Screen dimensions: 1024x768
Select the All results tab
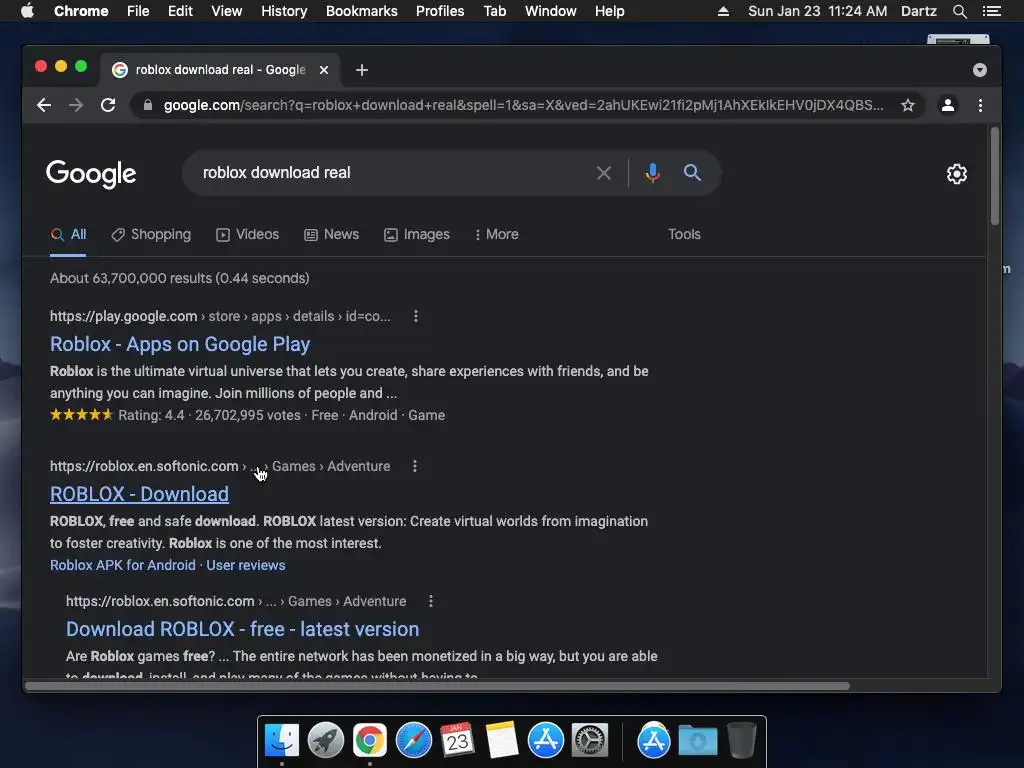coord(69,234)
